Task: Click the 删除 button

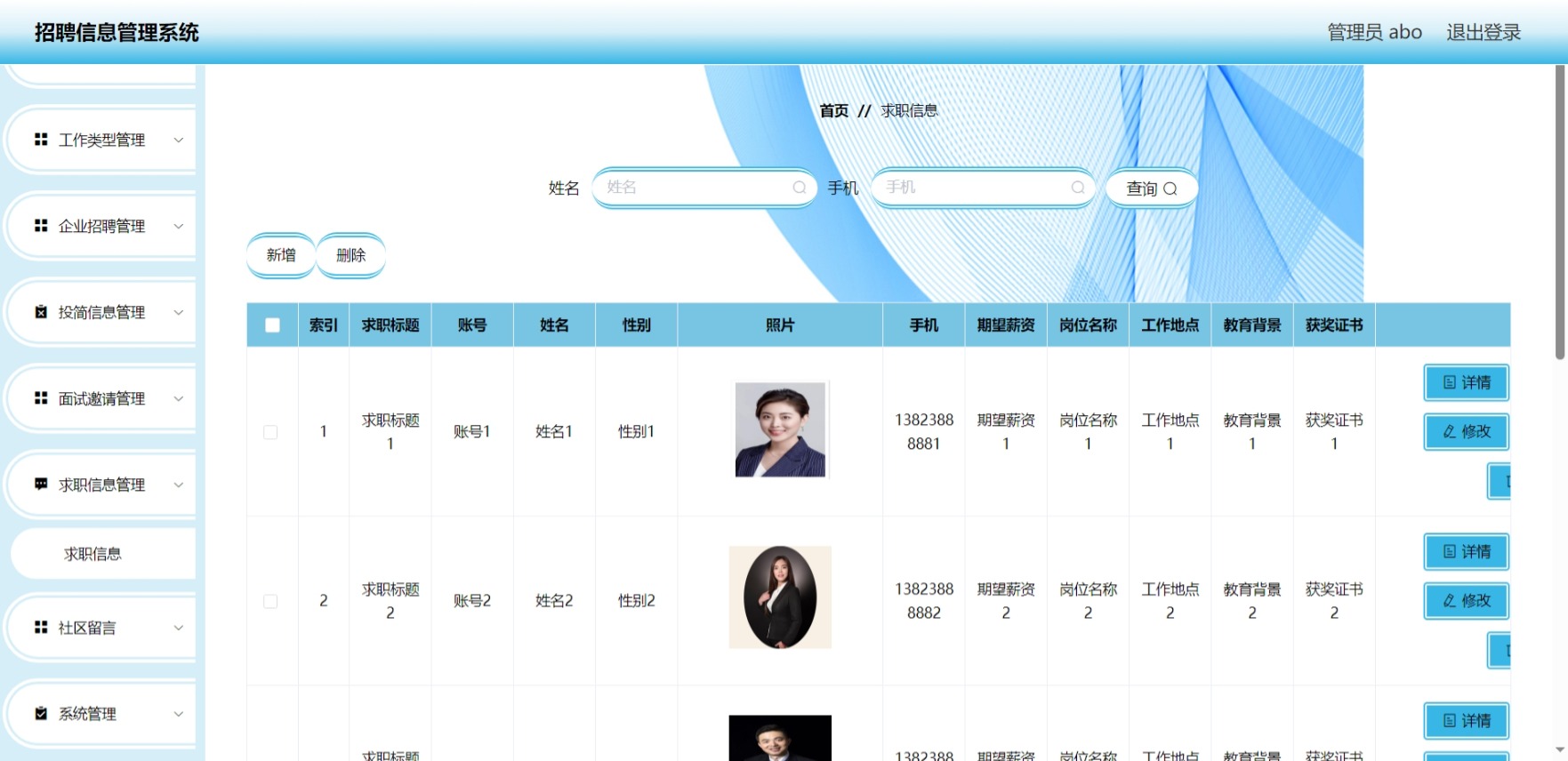Action: (351, 255)
